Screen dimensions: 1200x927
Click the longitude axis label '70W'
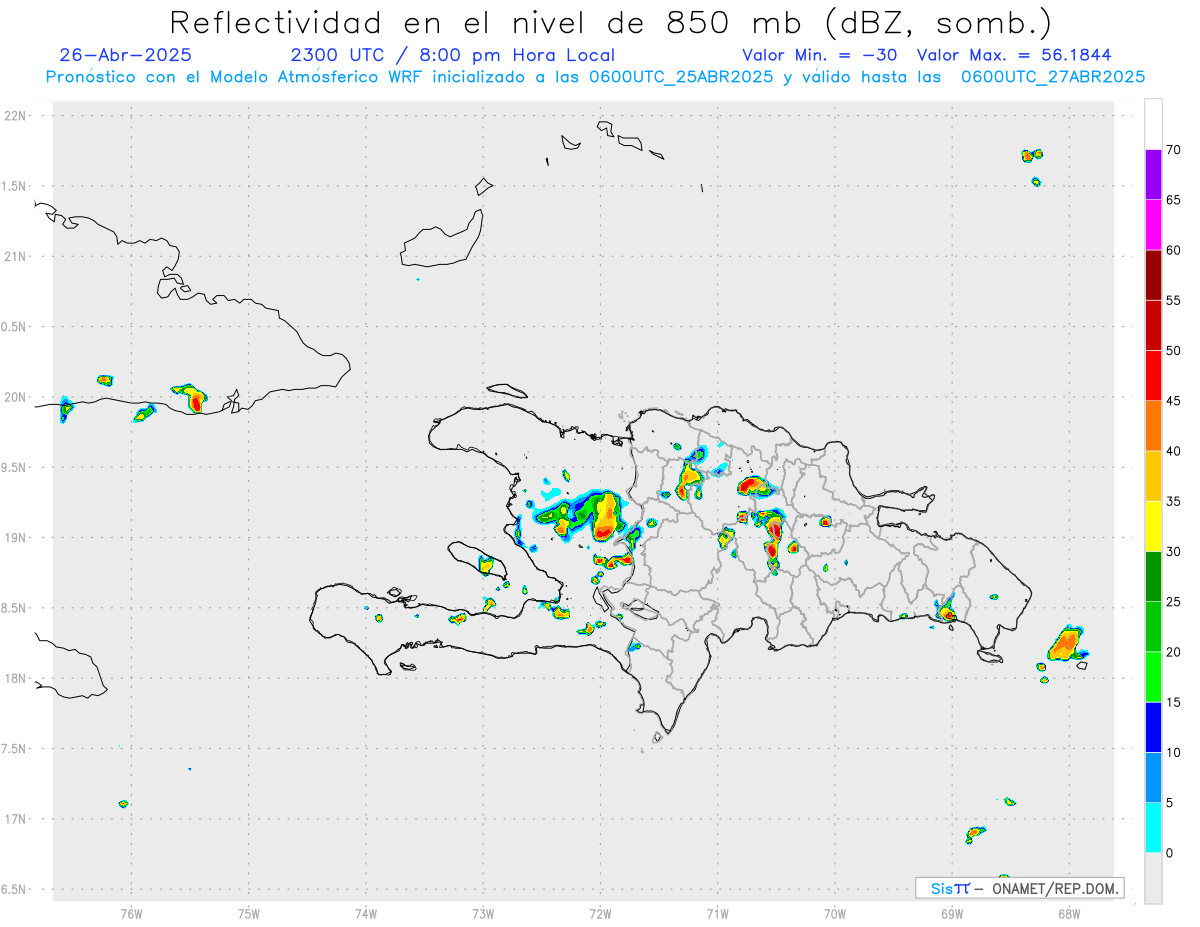point(835,914)
